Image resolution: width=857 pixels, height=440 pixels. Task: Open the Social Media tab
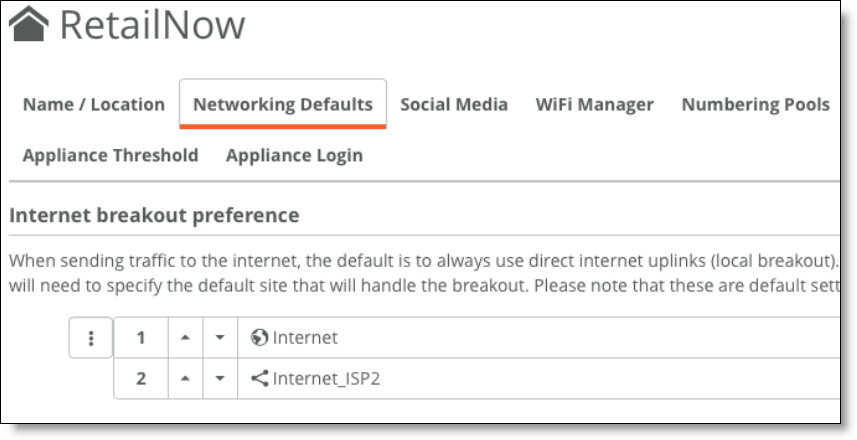pos(454,104)
